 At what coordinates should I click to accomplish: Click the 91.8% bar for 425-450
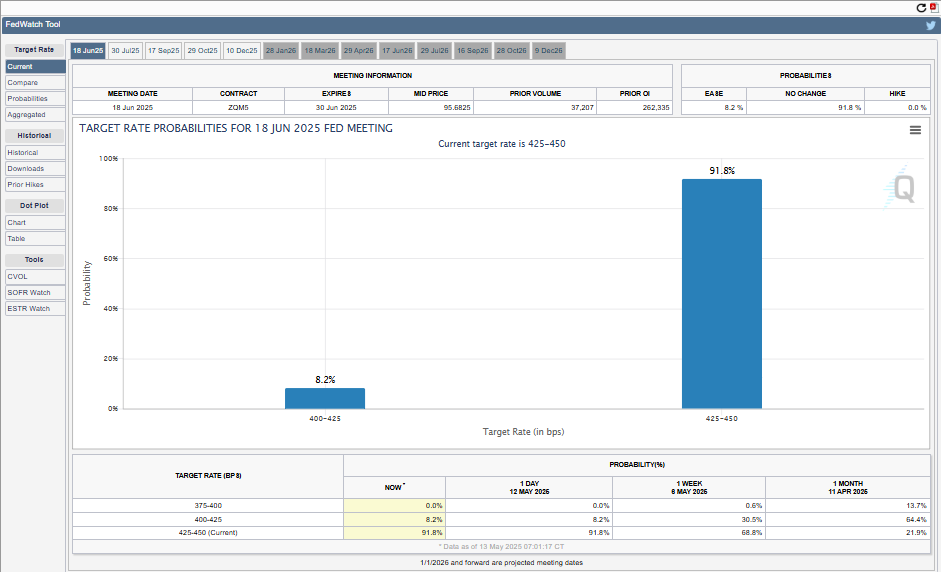(721, 294)
